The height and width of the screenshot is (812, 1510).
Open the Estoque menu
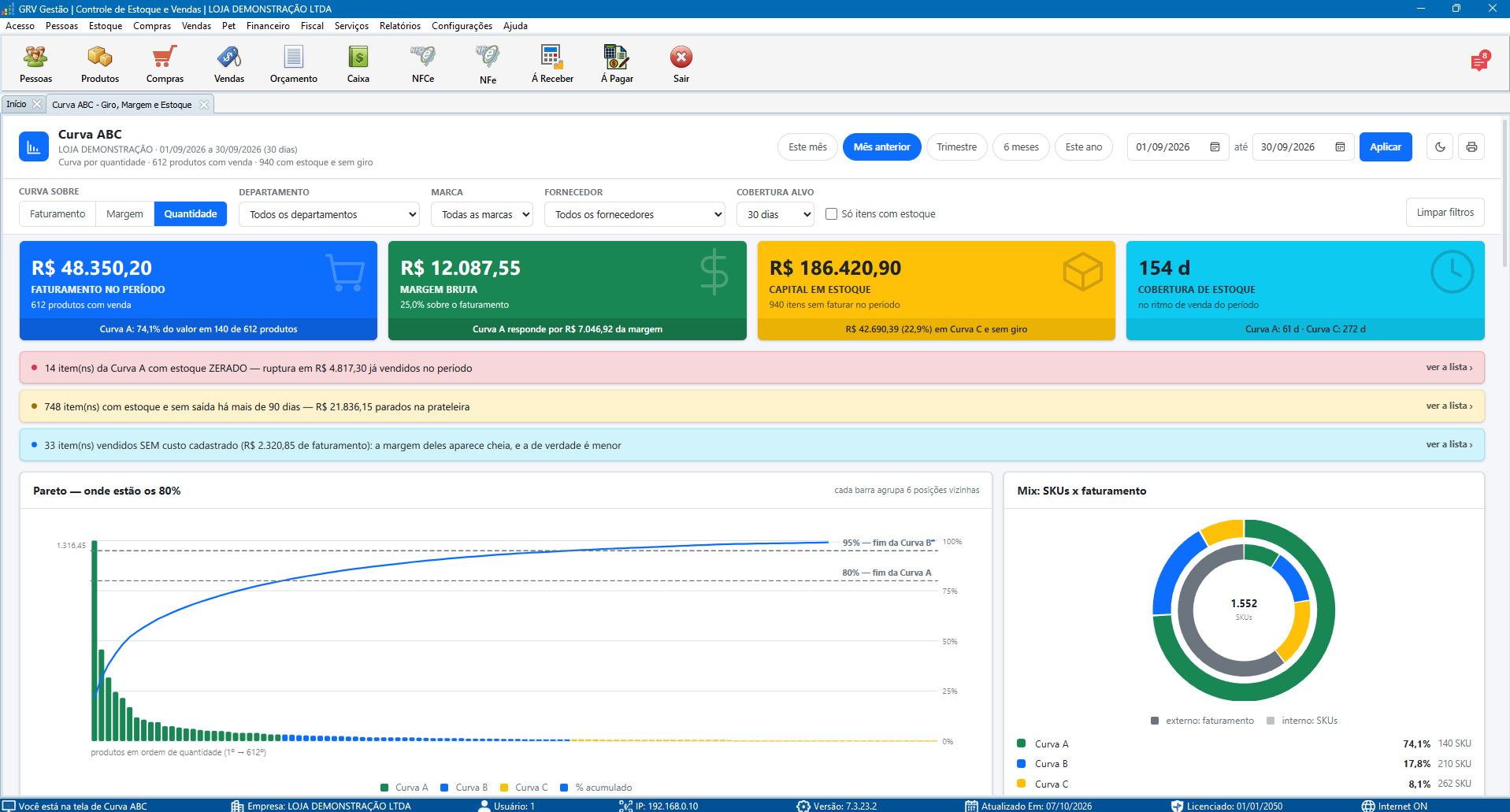click(106, 26)
